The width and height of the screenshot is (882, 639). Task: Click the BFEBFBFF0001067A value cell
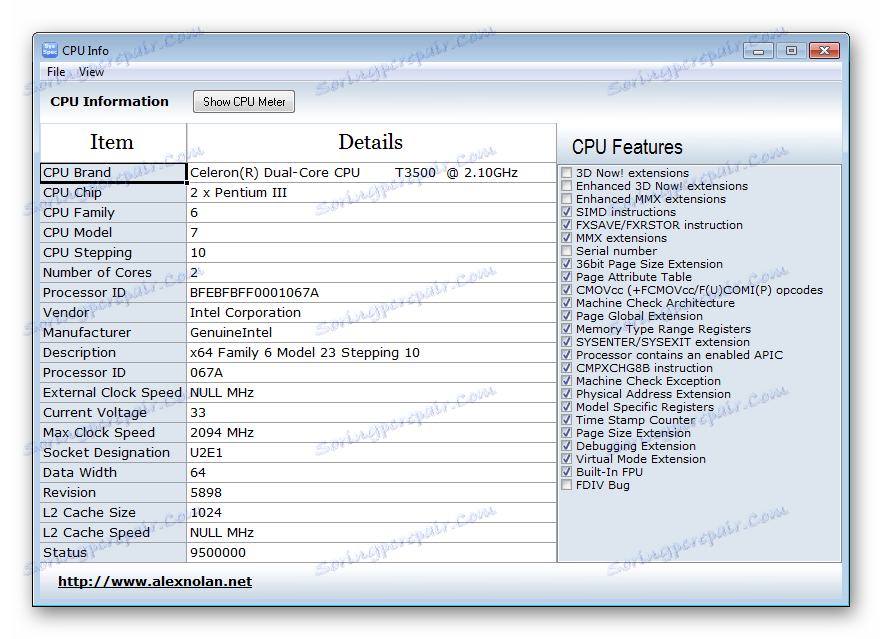(371, 292)
